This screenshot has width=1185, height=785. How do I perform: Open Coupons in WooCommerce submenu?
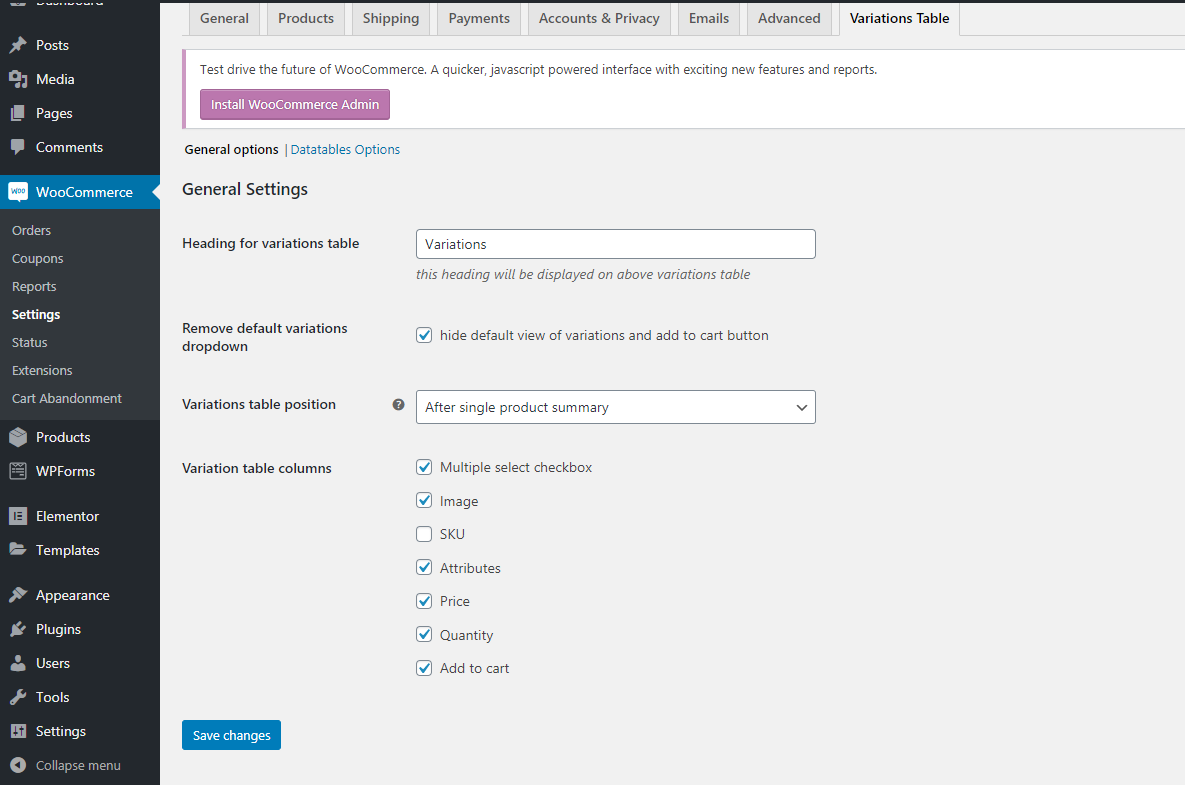point(38,258)
